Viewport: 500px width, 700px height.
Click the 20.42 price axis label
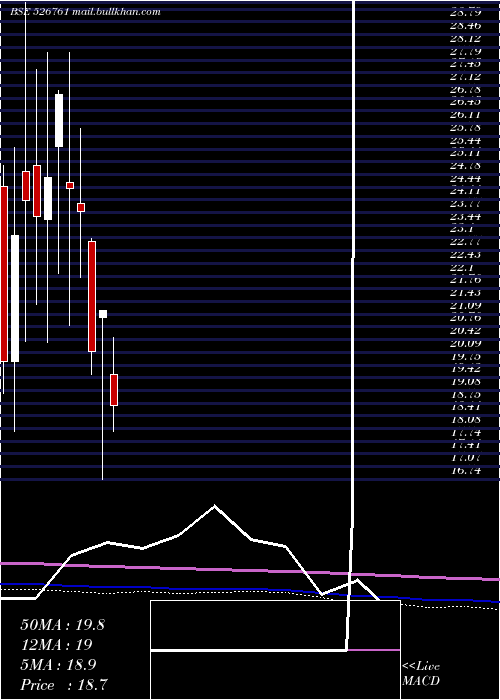tap(466, 331)
